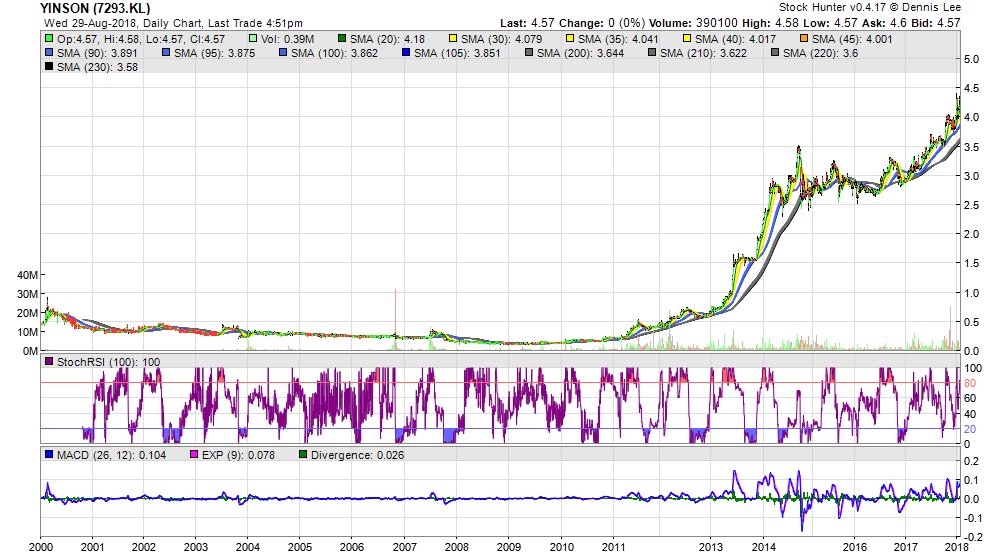Click the SMA (40) color square
This screenshot has width=1000, height=558.
[x=687, y=39]
